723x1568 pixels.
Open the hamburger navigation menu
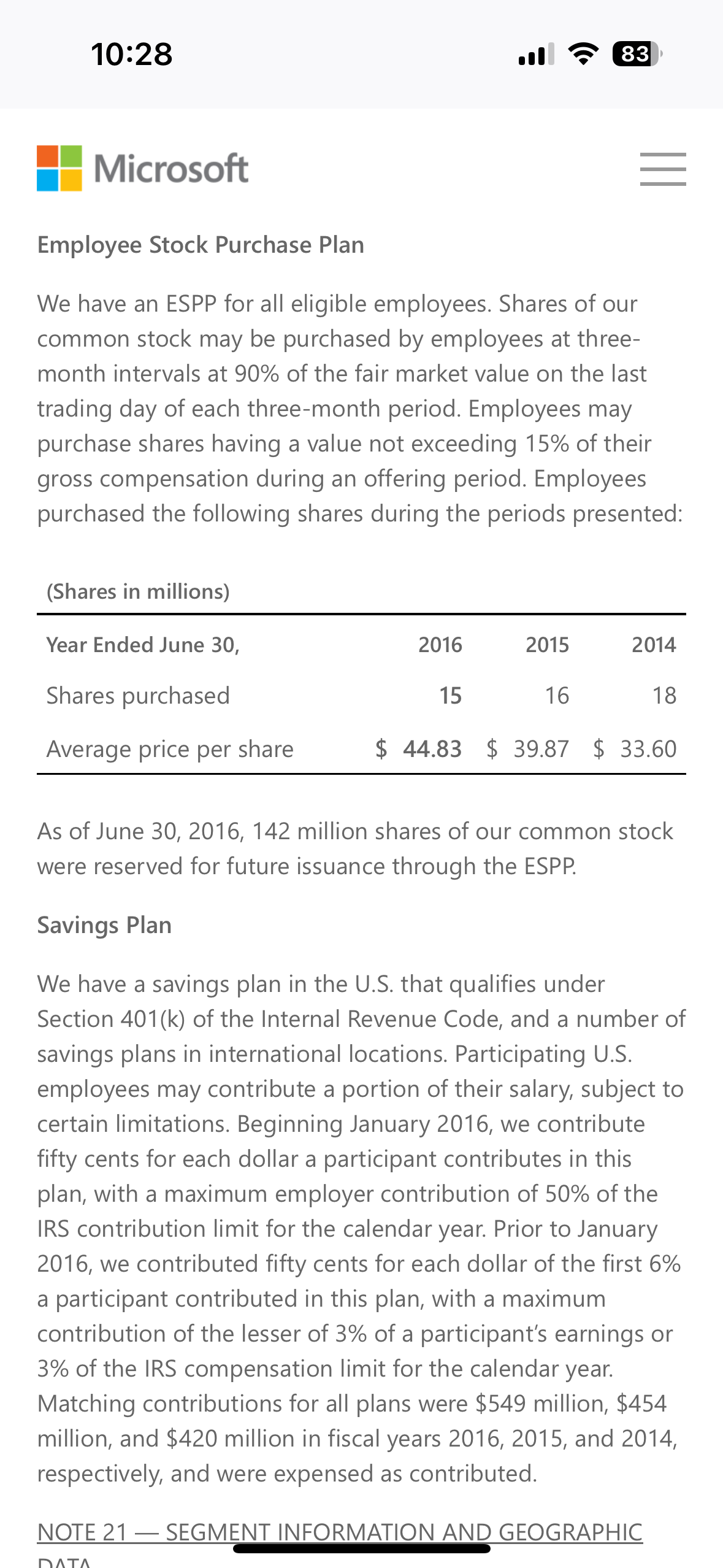click(x=663, y=169)
